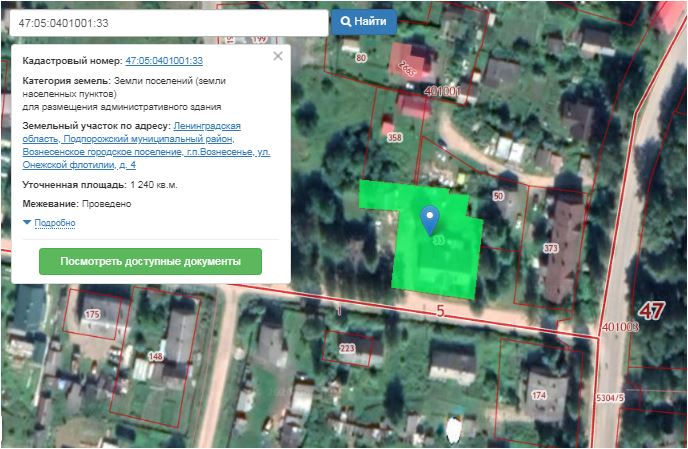Select parcel labeled 148 on map

(x=156, y=356)
